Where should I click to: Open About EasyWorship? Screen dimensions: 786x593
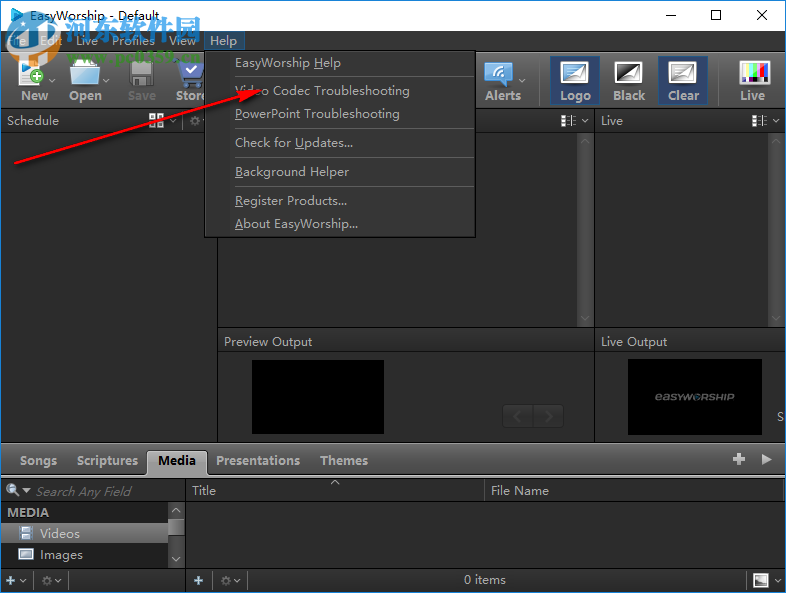click(340, 224)
